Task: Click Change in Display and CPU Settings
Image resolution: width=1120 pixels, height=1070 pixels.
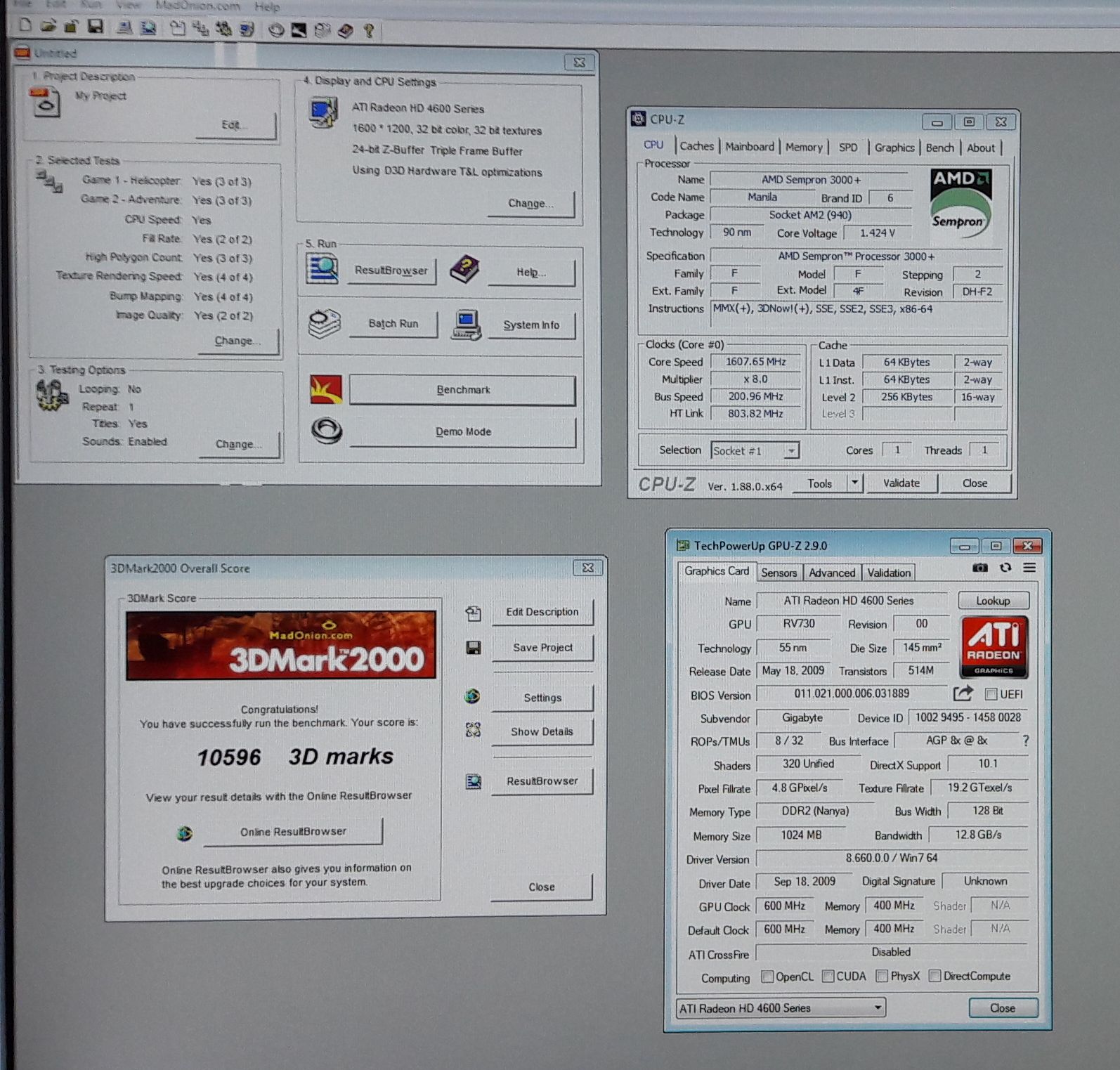Action: pos(531,204)
